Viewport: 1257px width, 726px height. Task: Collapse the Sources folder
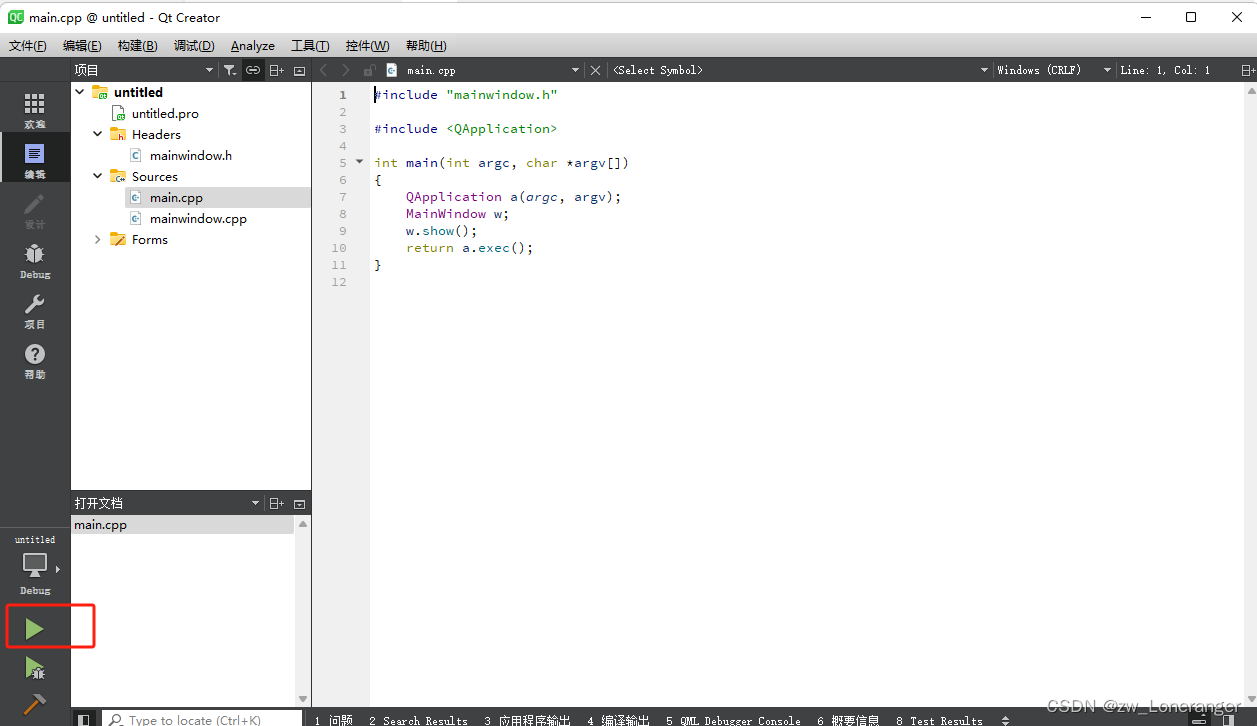(98, 176)
